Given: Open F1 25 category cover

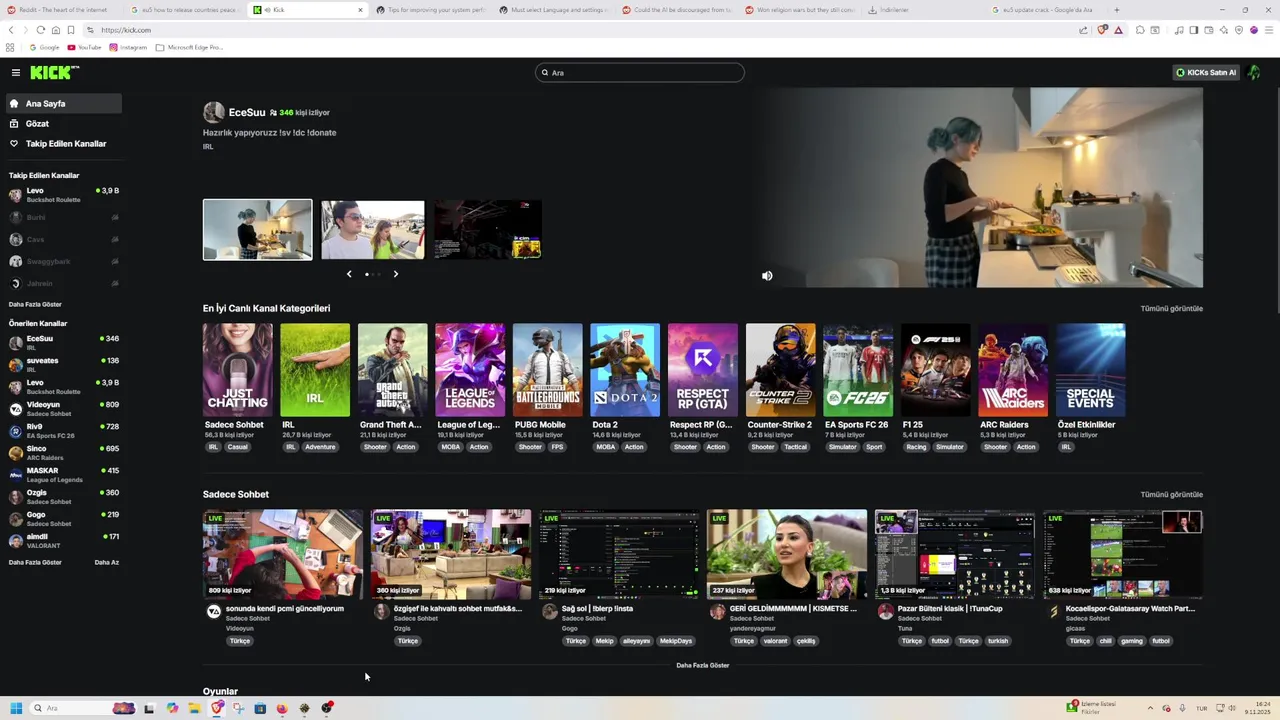Looking at the screenshot, I should coord(935,369).
